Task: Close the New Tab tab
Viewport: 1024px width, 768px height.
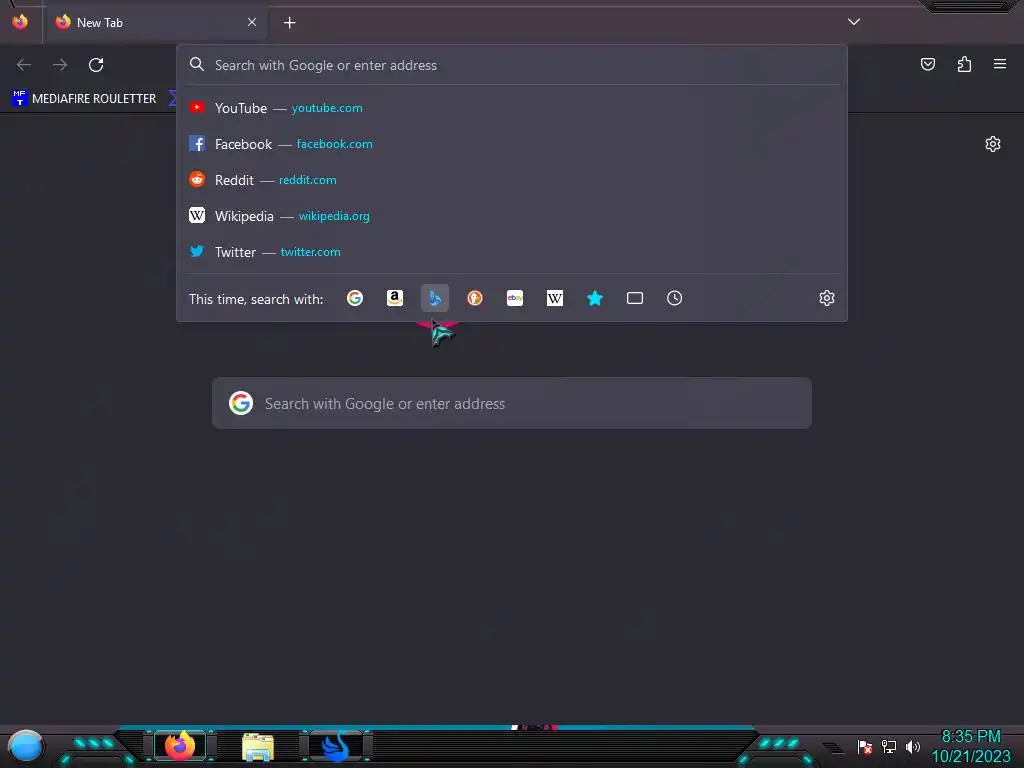Action: point(252,22)
